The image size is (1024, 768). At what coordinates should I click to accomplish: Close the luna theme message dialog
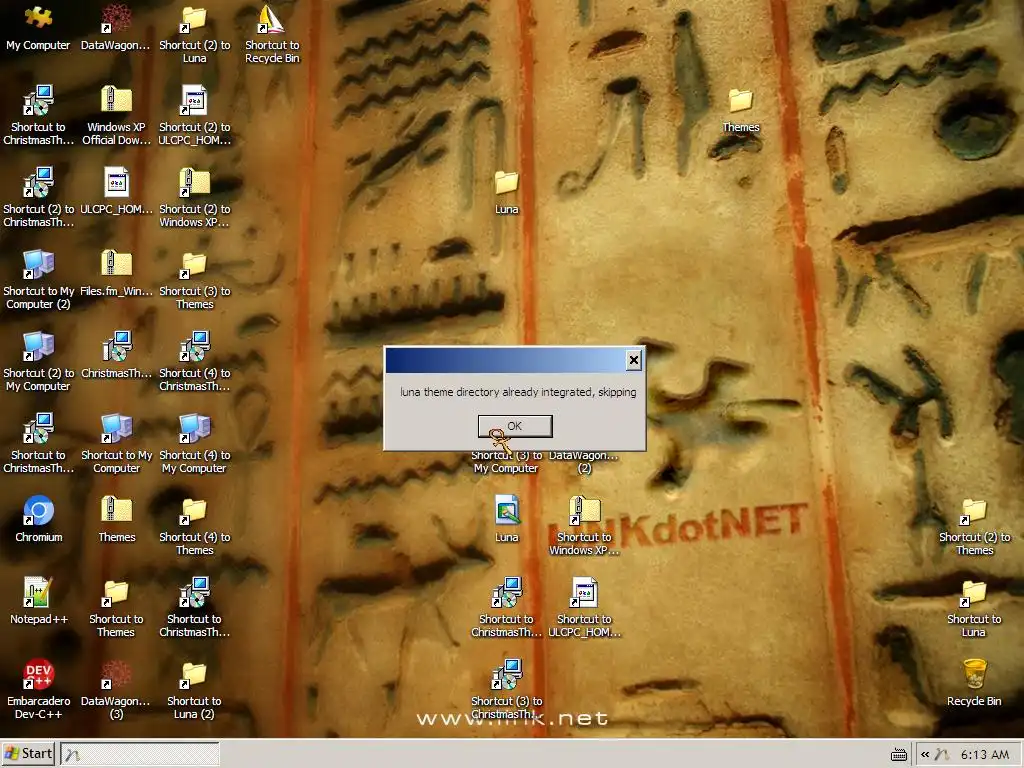click(633, 360)
